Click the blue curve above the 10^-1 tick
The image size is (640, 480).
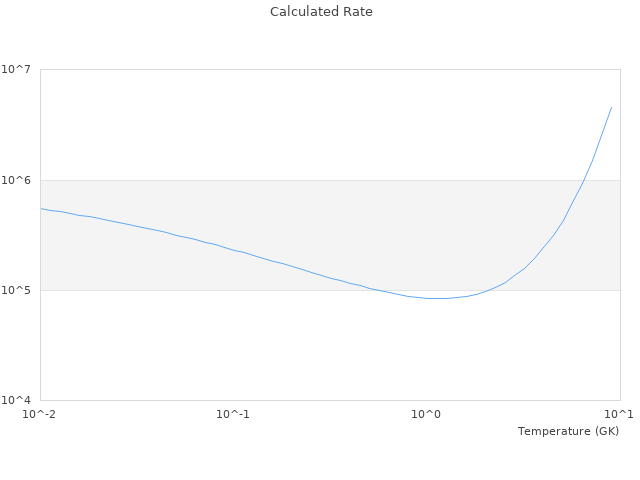[x=233, y=250]
